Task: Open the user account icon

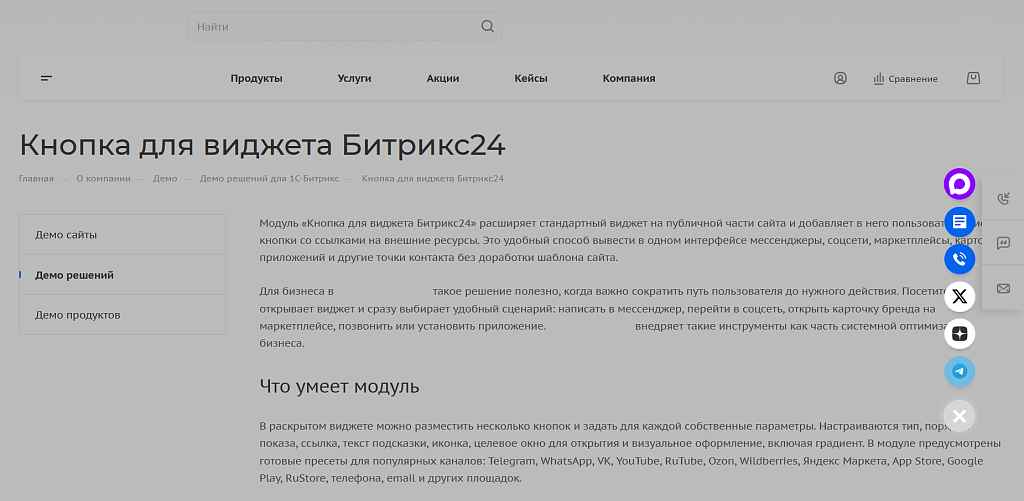Action: 840,78
